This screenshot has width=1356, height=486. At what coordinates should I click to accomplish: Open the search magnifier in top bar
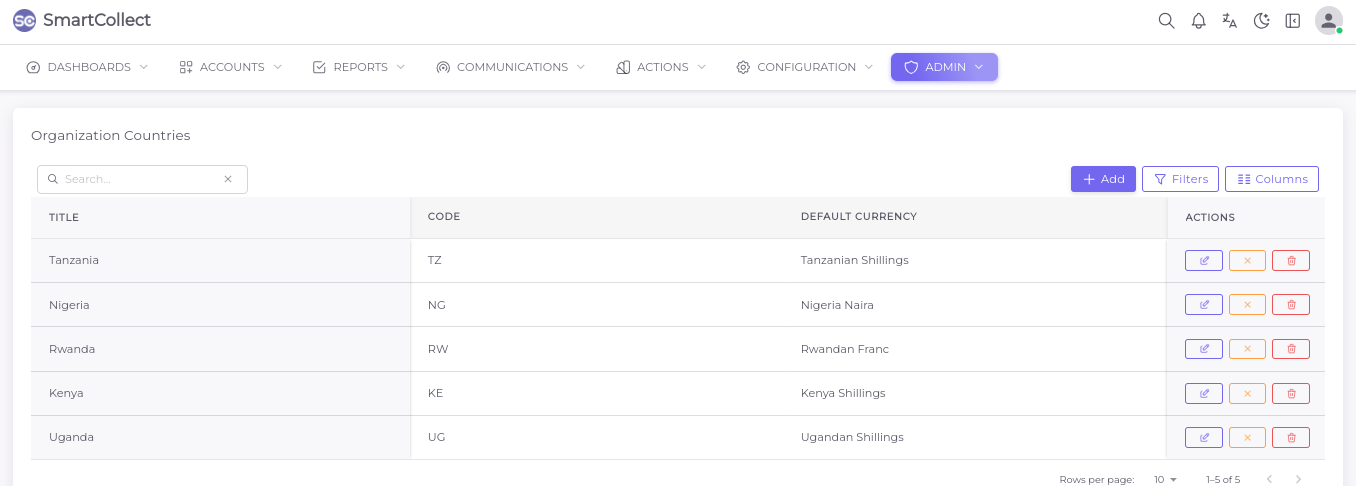[x=1166, y=21]
